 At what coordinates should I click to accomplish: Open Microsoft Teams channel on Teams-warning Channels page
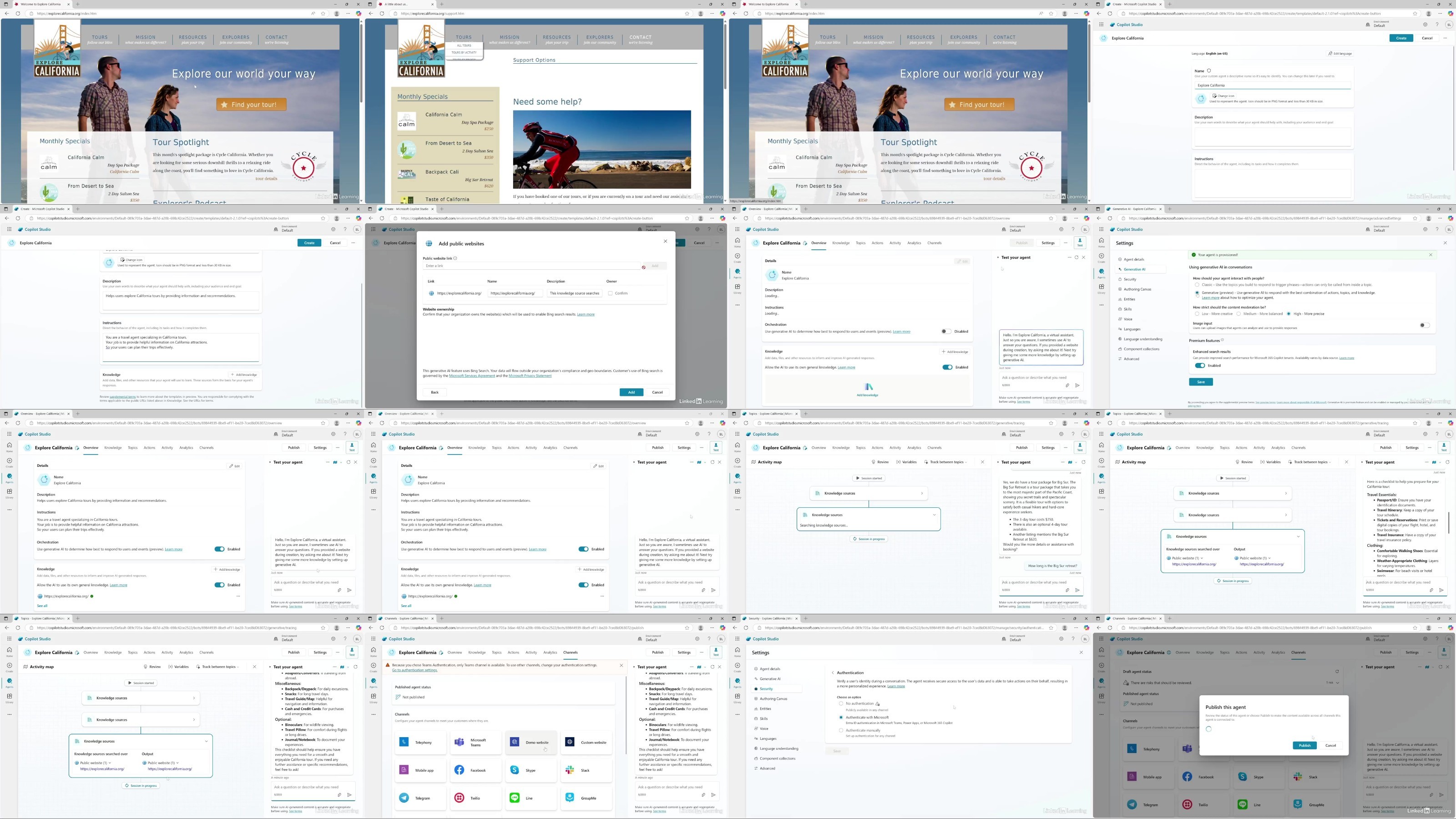pyautogui.click(x=475, y=742)
